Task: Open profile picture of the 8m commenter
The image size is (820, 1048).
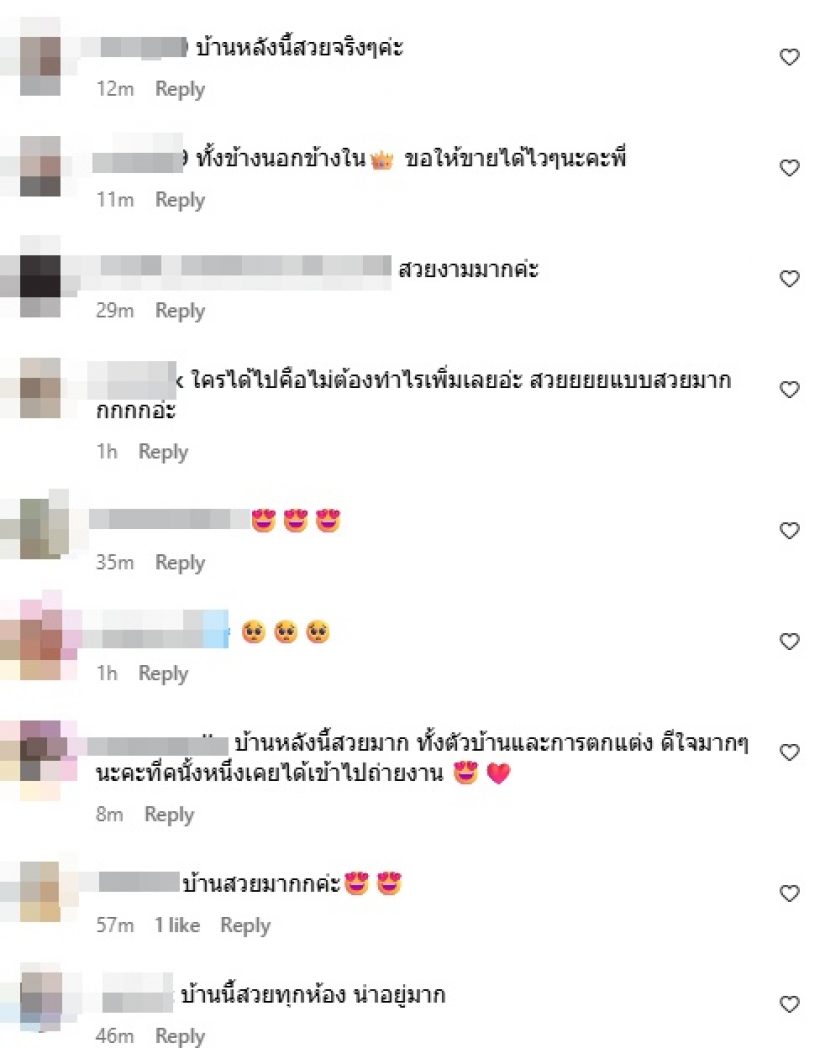Action: point(40,751)
